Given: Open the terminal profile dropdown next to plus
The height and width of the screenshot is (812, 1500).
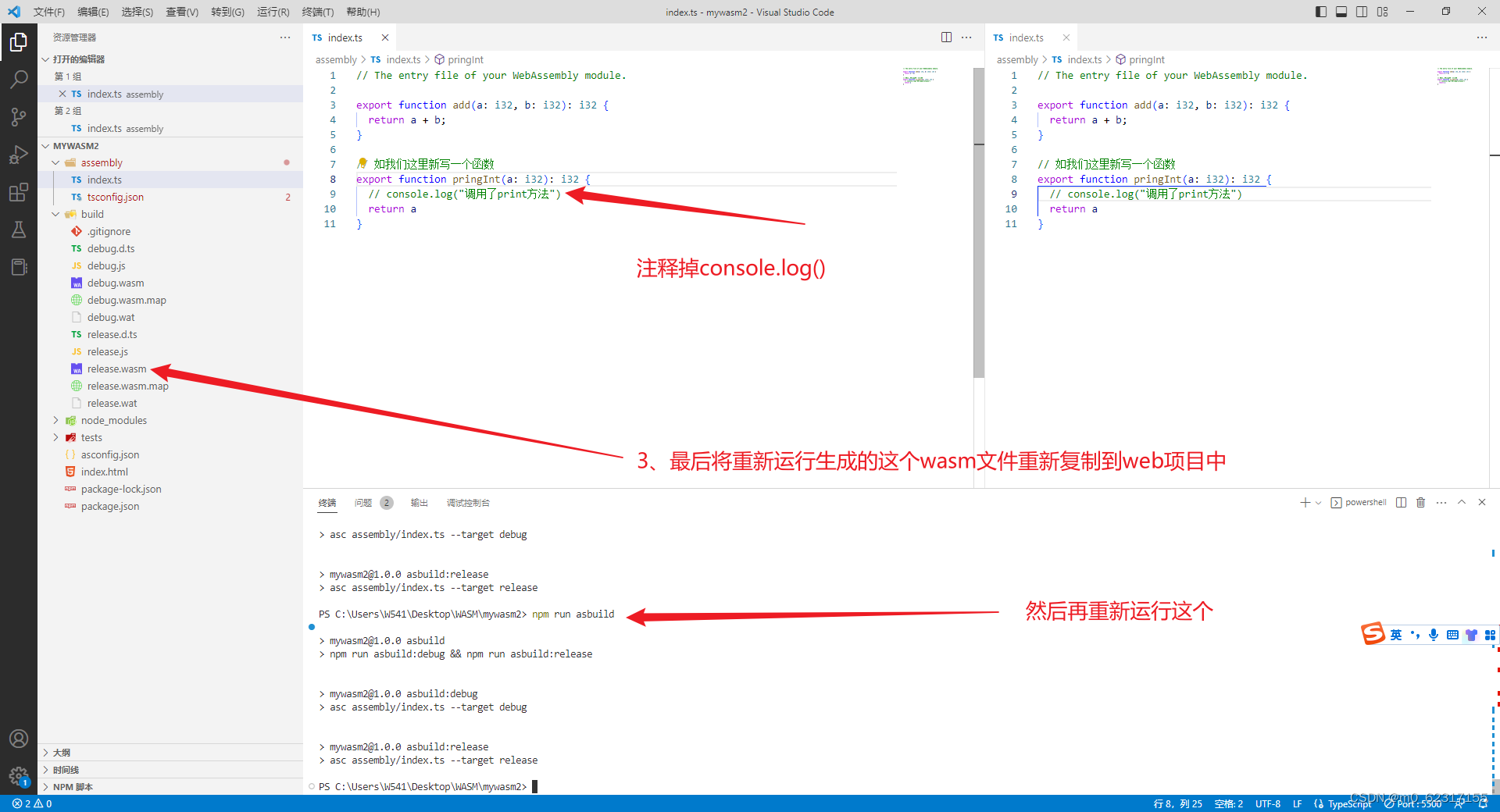Looking at the screenshot, I should [x=1317, y=502].
